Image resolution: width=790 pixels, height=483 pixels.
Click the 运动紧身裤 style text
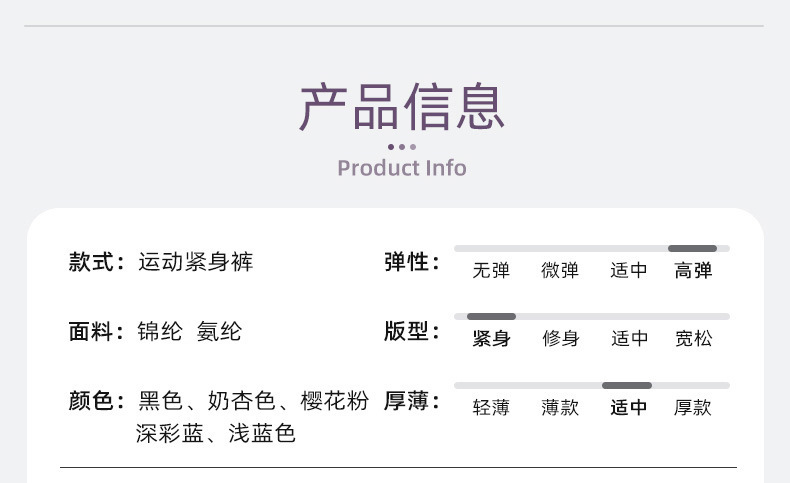tap(195, 262)
